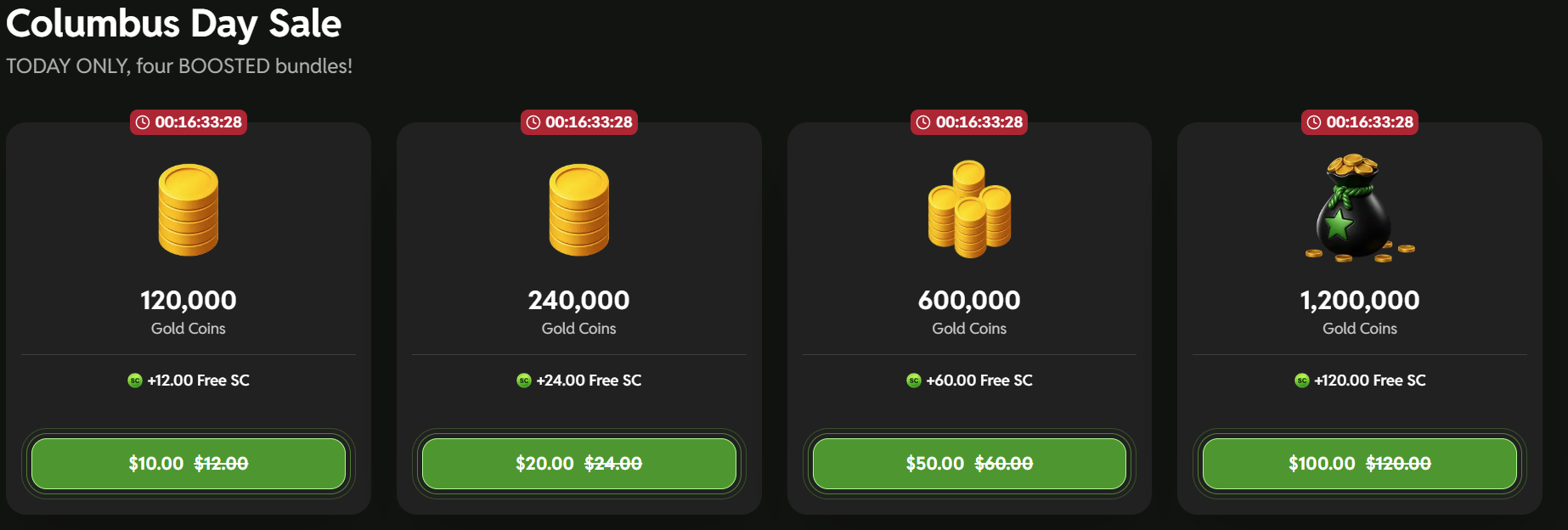The image size is (1568, 530).
Task: Click the Columbus Day Sale heading
Action: [x=174, y=24]
